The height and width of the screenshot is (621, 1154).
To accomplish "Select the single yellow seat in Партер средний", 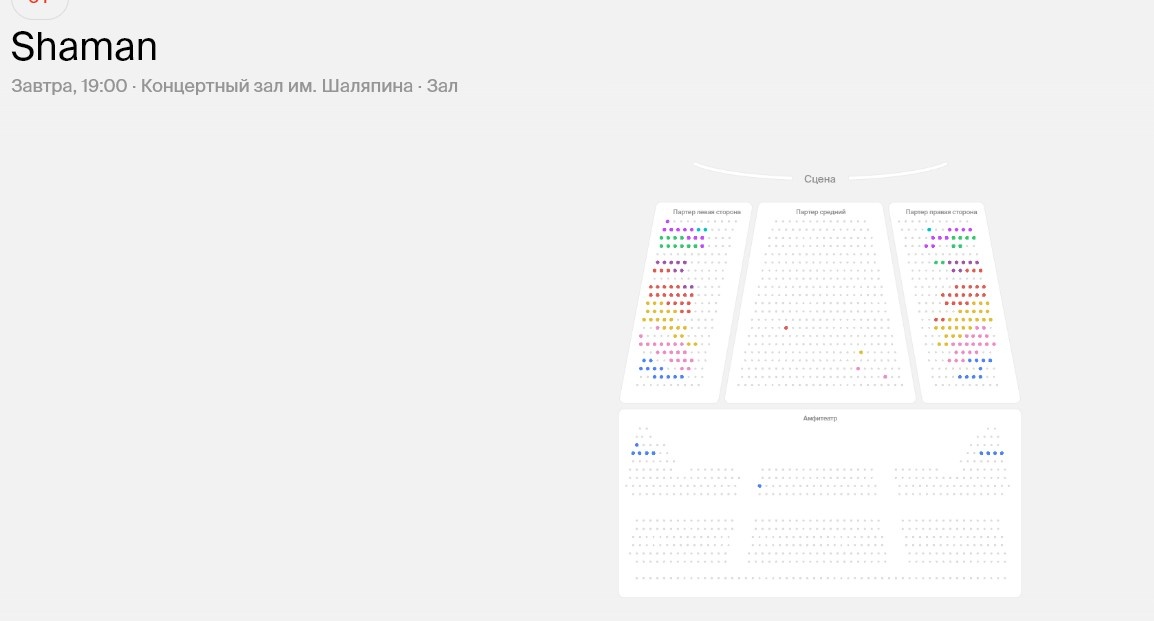I will 860,352.
